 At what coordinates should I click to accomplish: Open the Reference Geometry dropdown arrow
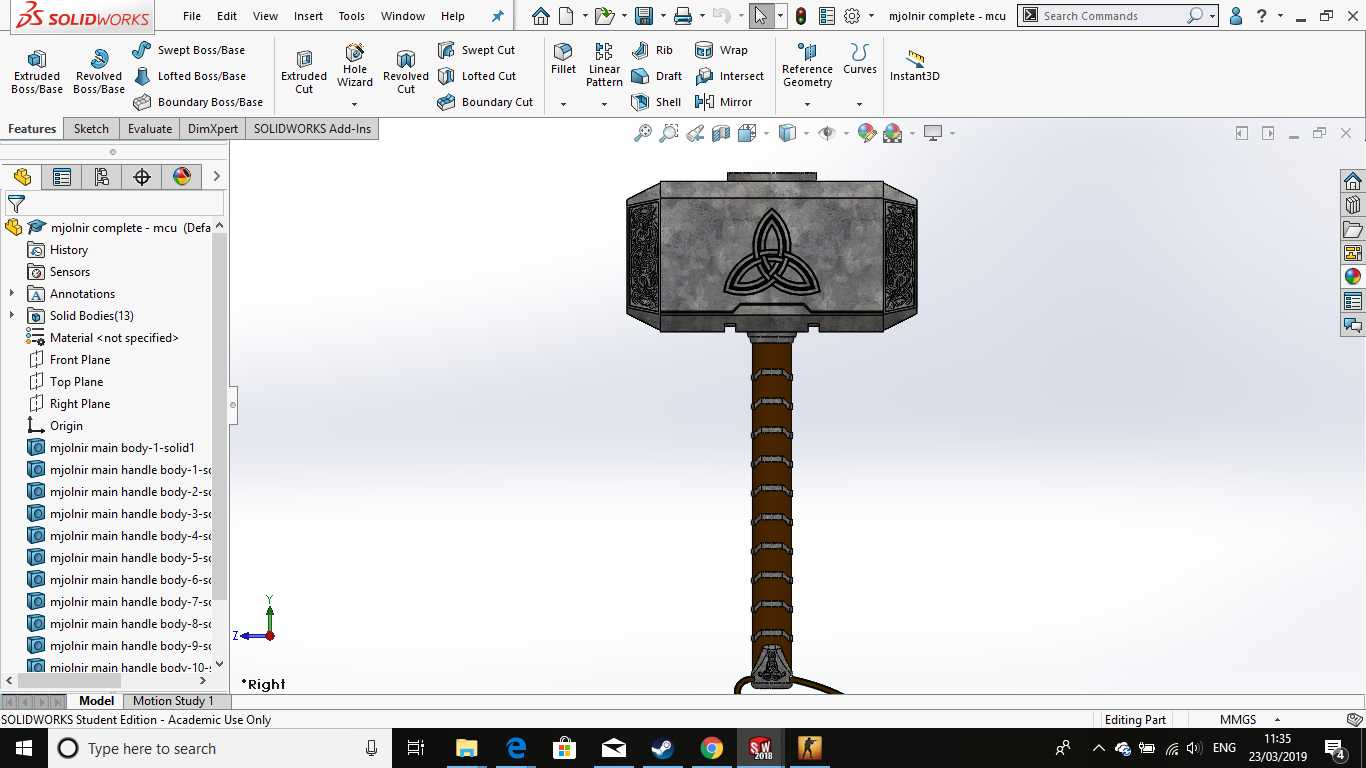[x=807, y=104]
